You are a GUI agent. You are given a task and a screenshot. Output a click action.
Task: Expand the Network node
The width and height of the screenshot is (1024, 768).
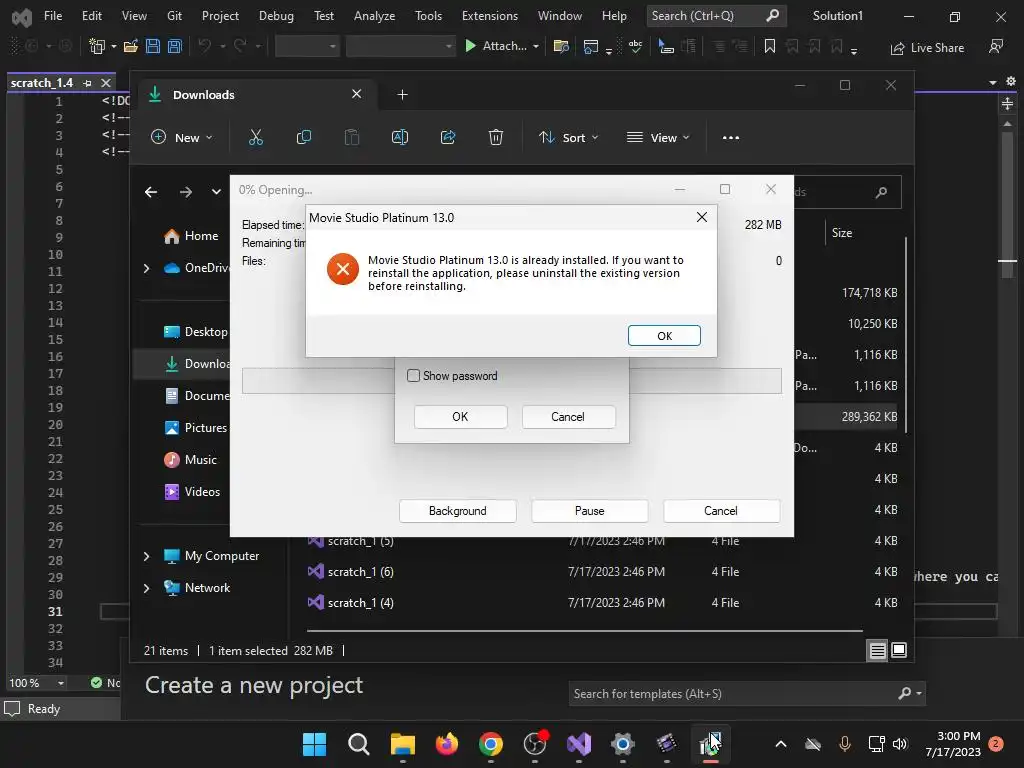click(x=147, y=588)
